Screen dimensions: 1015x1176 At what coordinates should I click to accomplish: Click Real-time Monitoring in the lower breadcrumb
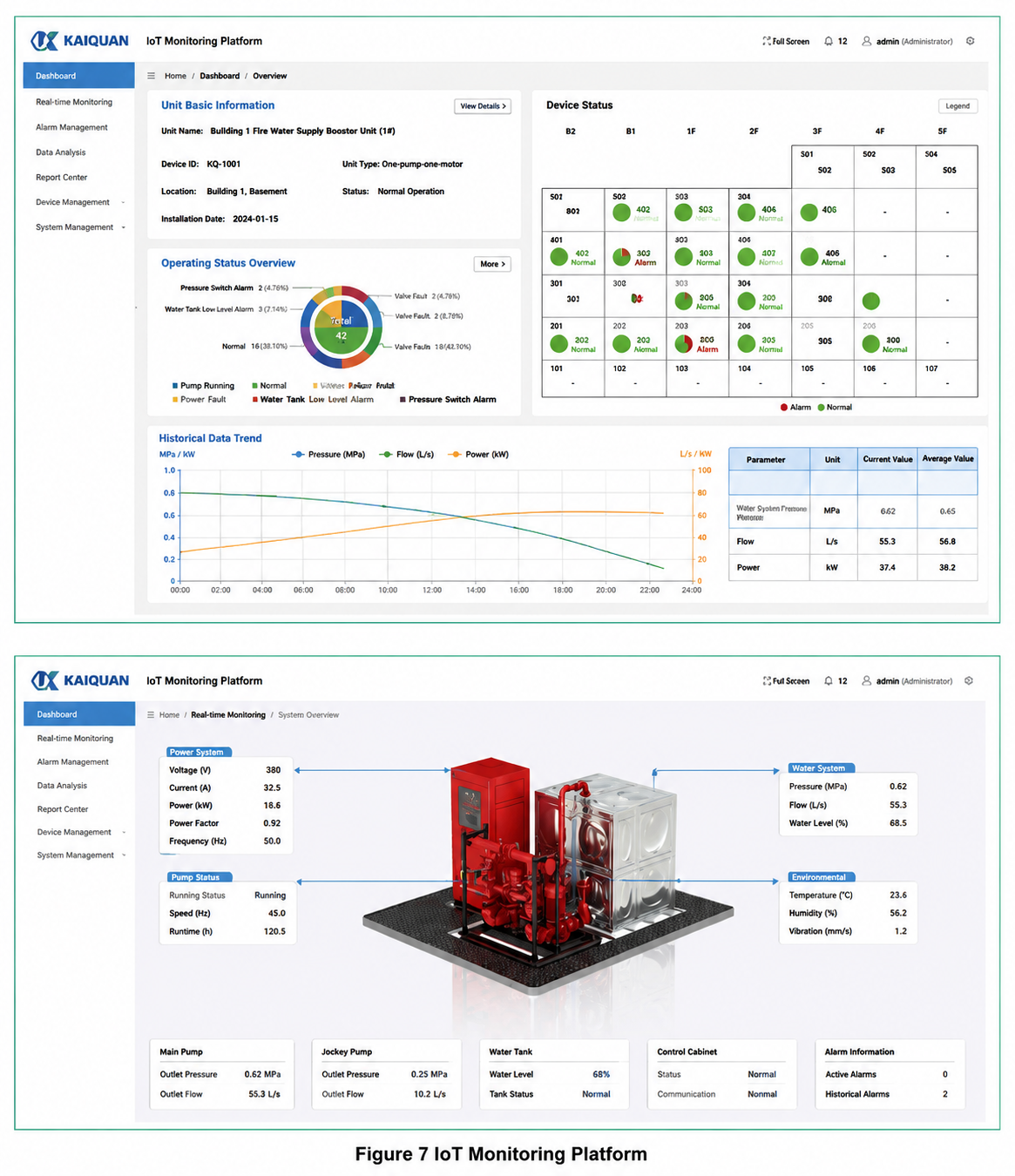click(x=228, y=715)
